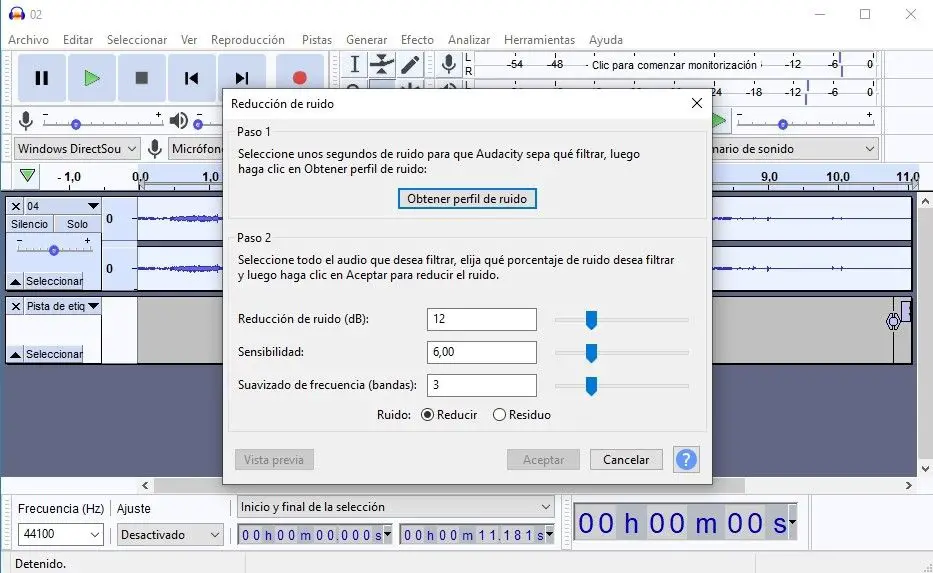Collapse the label track with up arrow
The image size is (933, 573).
tap(15, 355)
